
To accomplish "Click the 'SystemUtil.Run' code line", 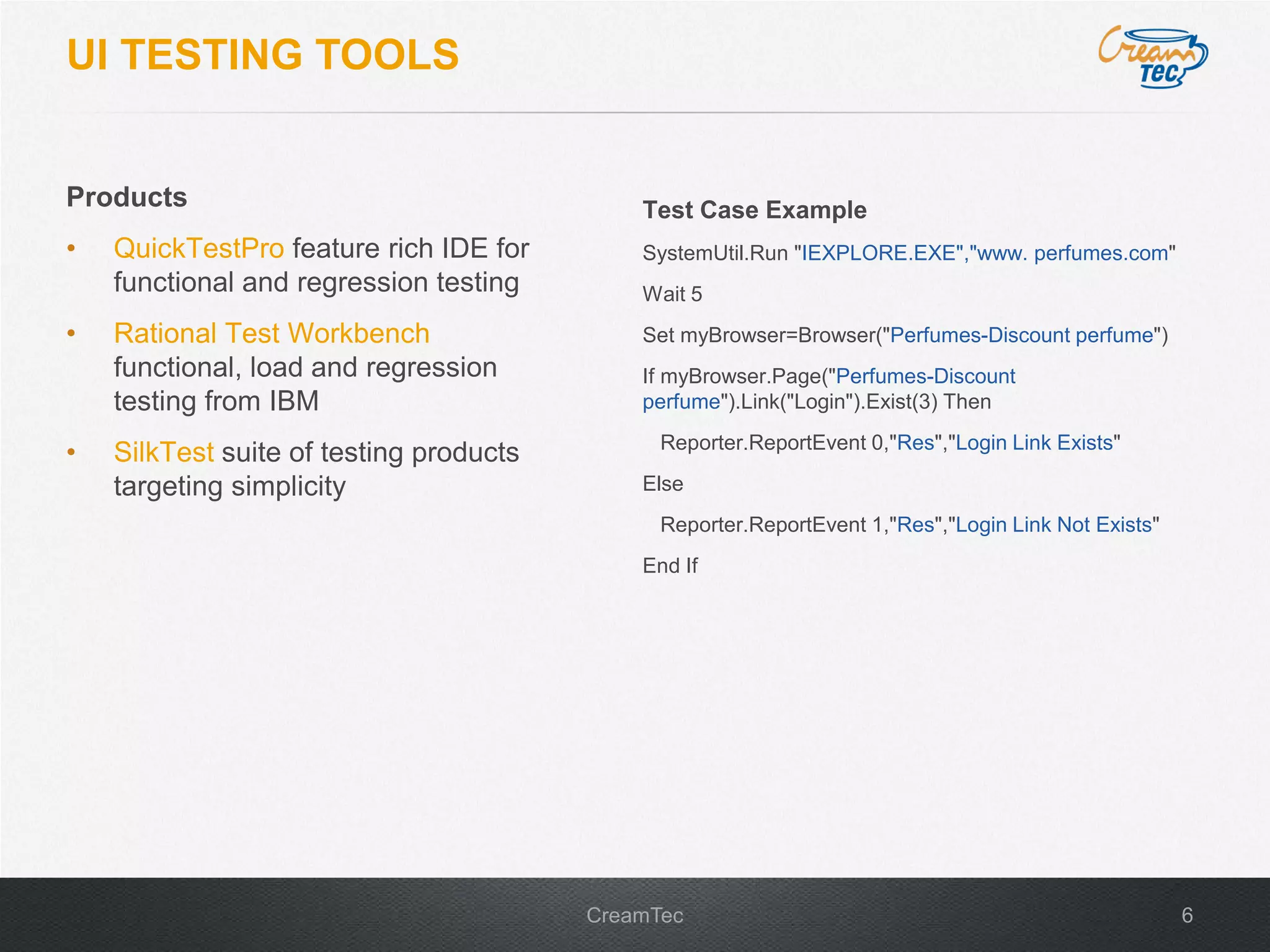I will tap(909, 253).
